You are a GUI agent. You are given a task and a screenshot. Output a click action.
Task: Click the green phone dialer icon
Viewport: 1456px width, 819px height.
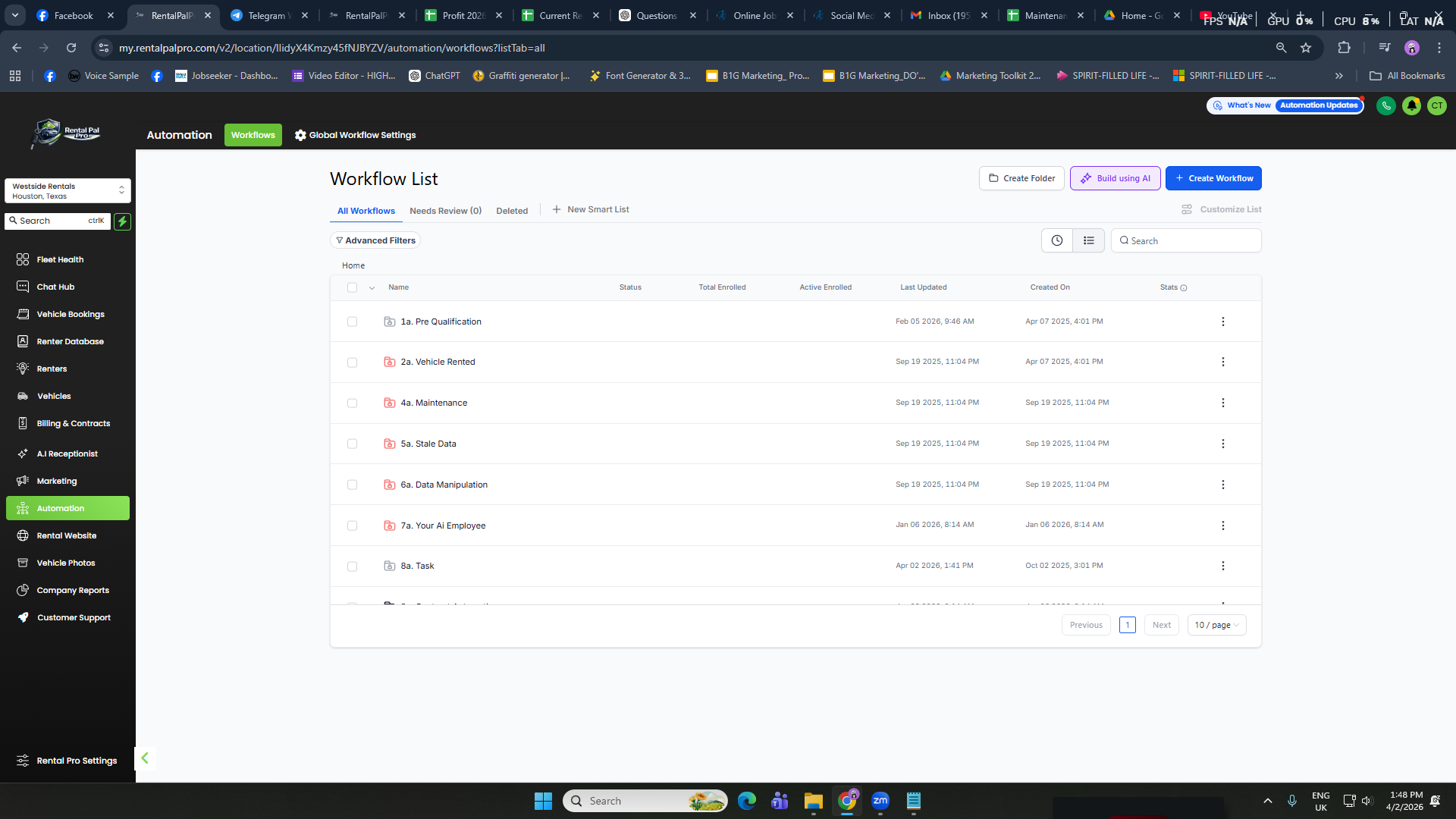click(x=1386, y=106)
